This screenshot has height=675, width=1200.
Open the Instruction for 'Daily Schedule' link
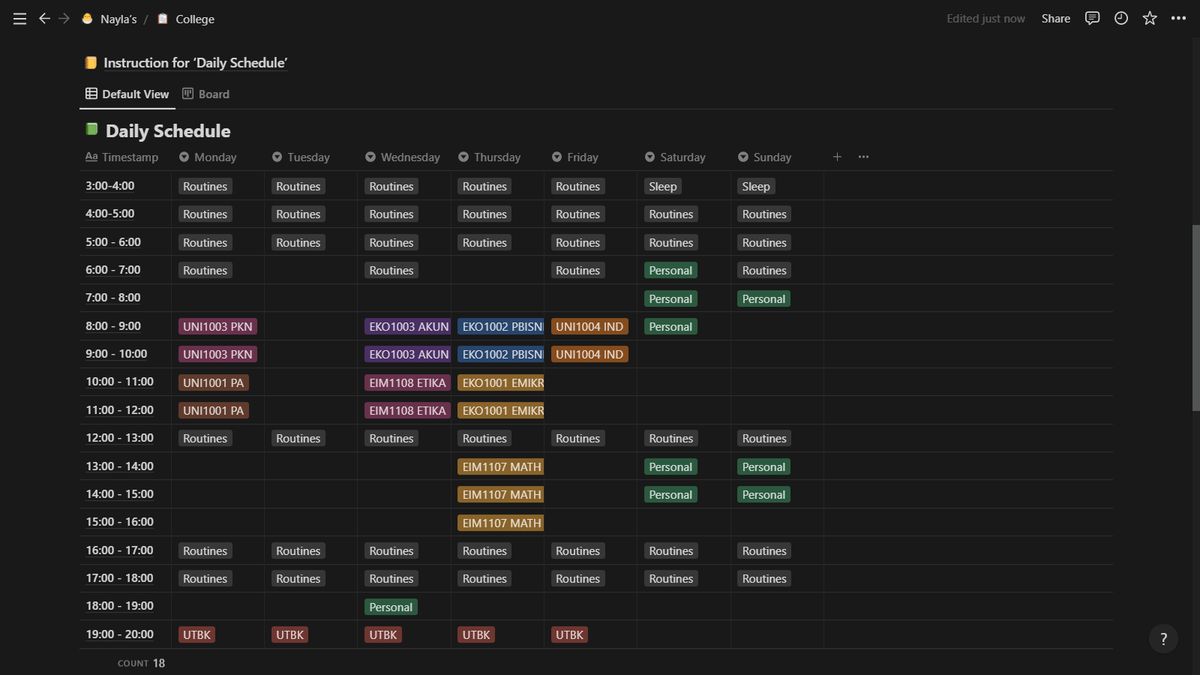coord(196,63)
